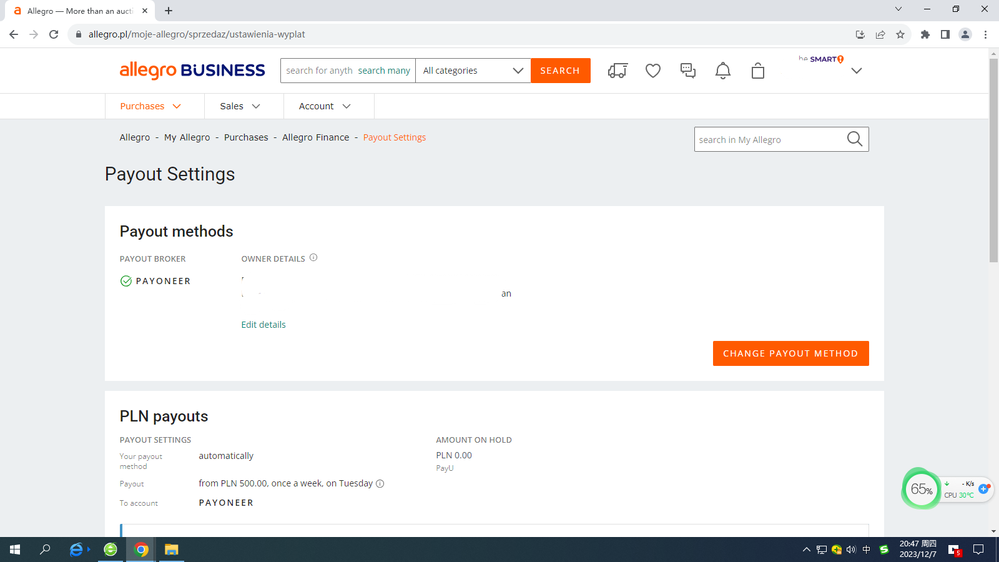Click the Allegro Business logo
Viewport: 999px width, 562px height.
point(192,70)
